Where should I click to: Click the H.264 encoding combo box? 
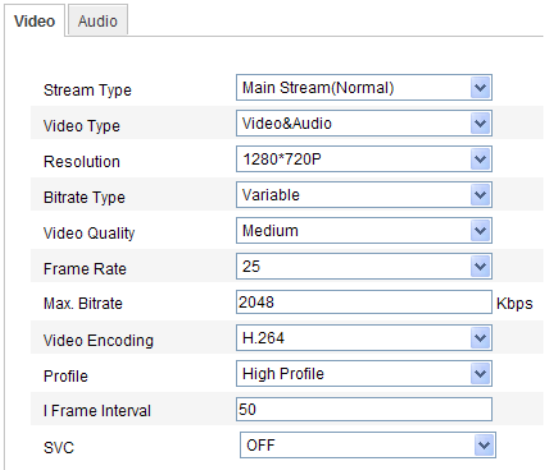point(364,337)
